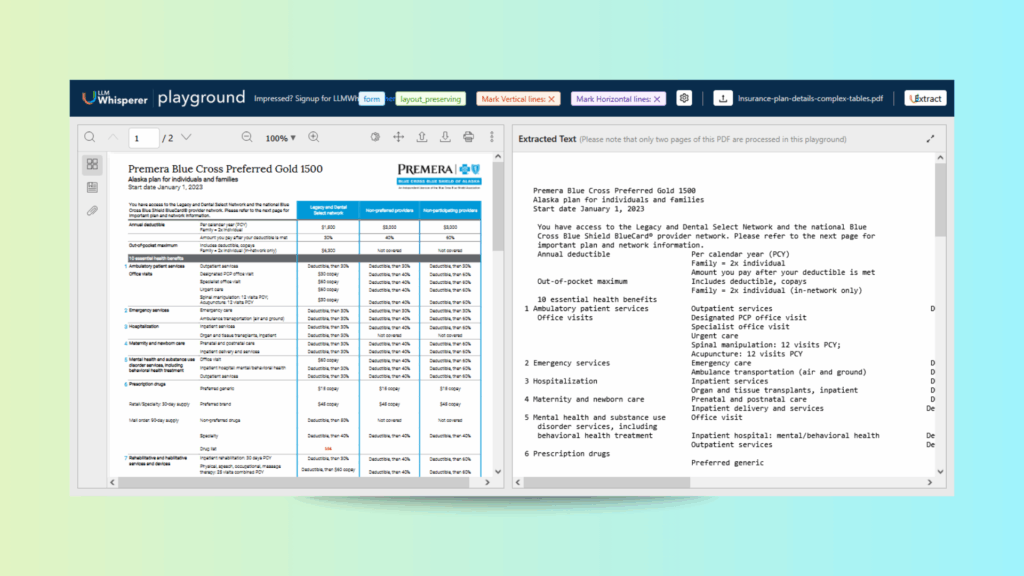Click the Extract button

coord(925,99)
